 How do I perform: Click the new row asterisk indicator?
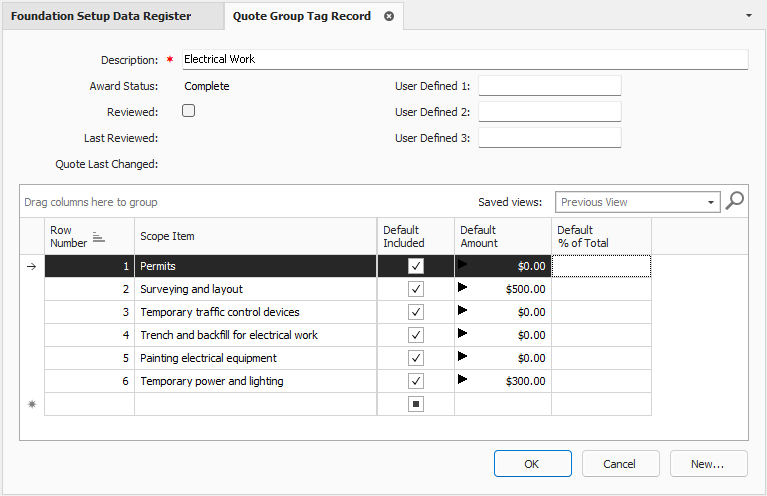click(31, 404)
